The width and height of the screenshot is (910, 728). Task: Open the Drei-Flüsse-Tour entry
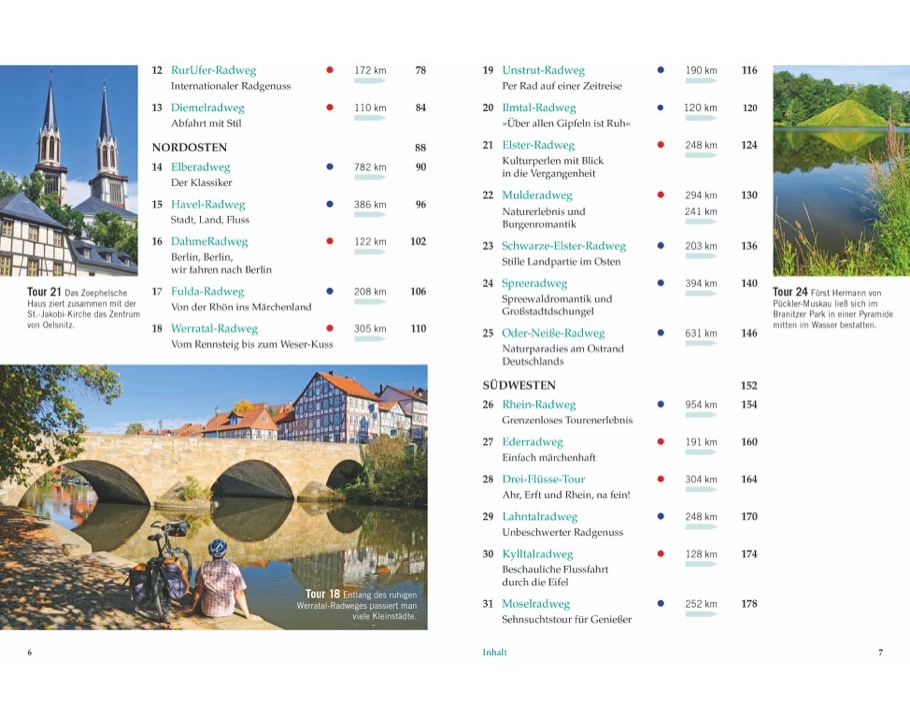click(543, 479)
